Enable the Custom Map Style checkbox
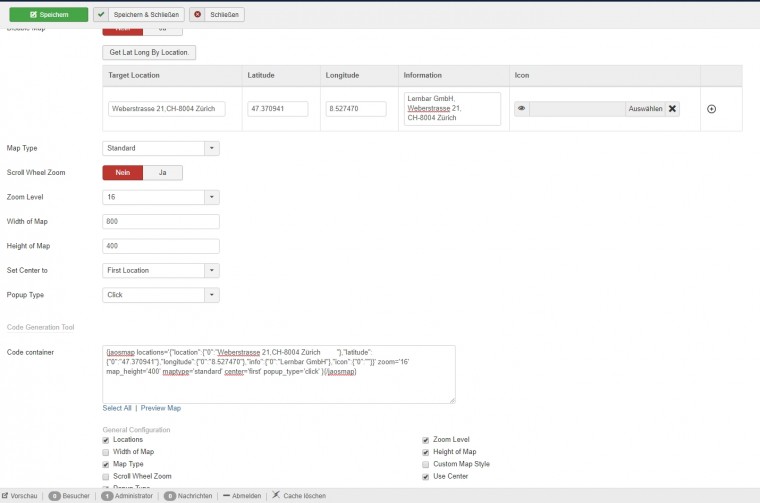Screen dimensions: 760x503 [425, 464]
